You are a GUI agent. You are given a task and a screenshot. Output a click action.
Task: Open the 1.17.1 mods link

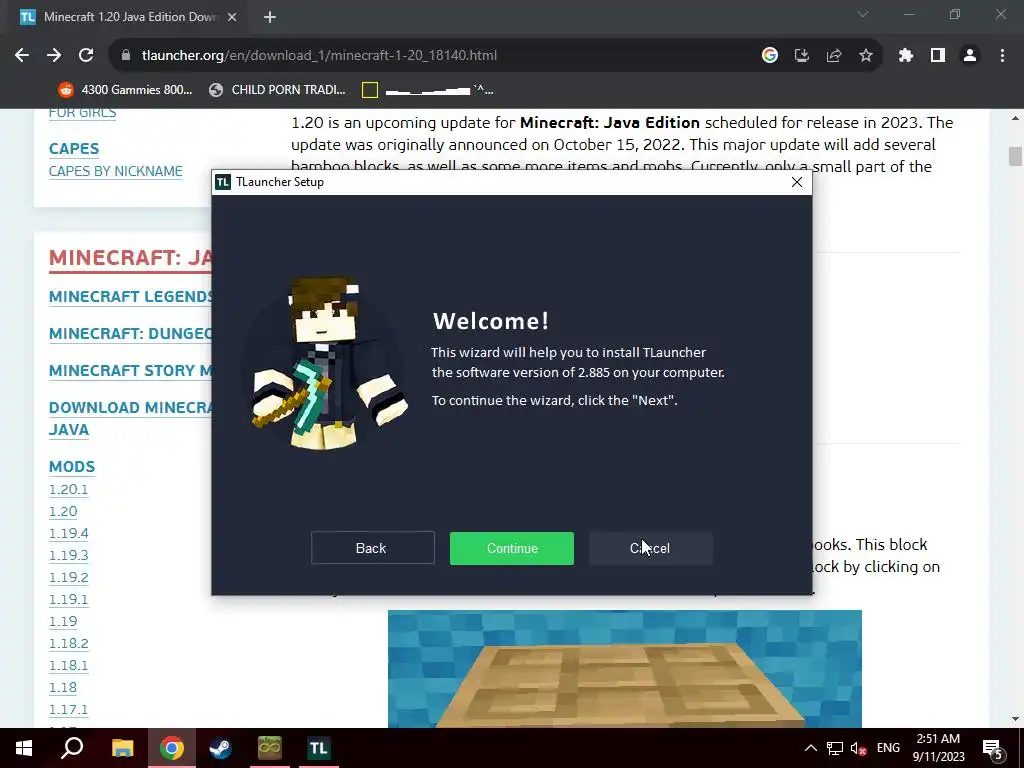pyautogui.click(x=69, y=710)
